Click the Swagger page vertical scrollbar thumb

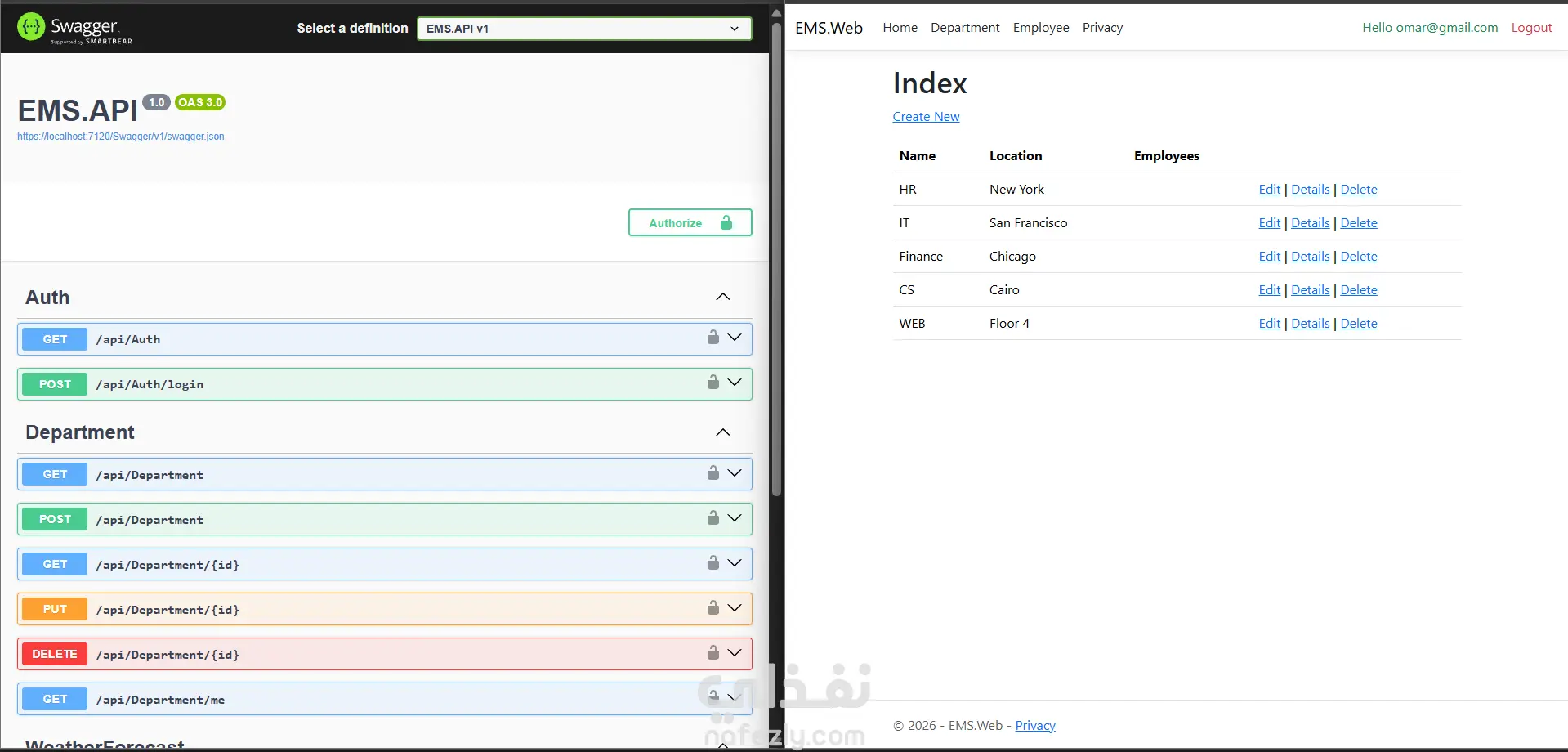776,257
